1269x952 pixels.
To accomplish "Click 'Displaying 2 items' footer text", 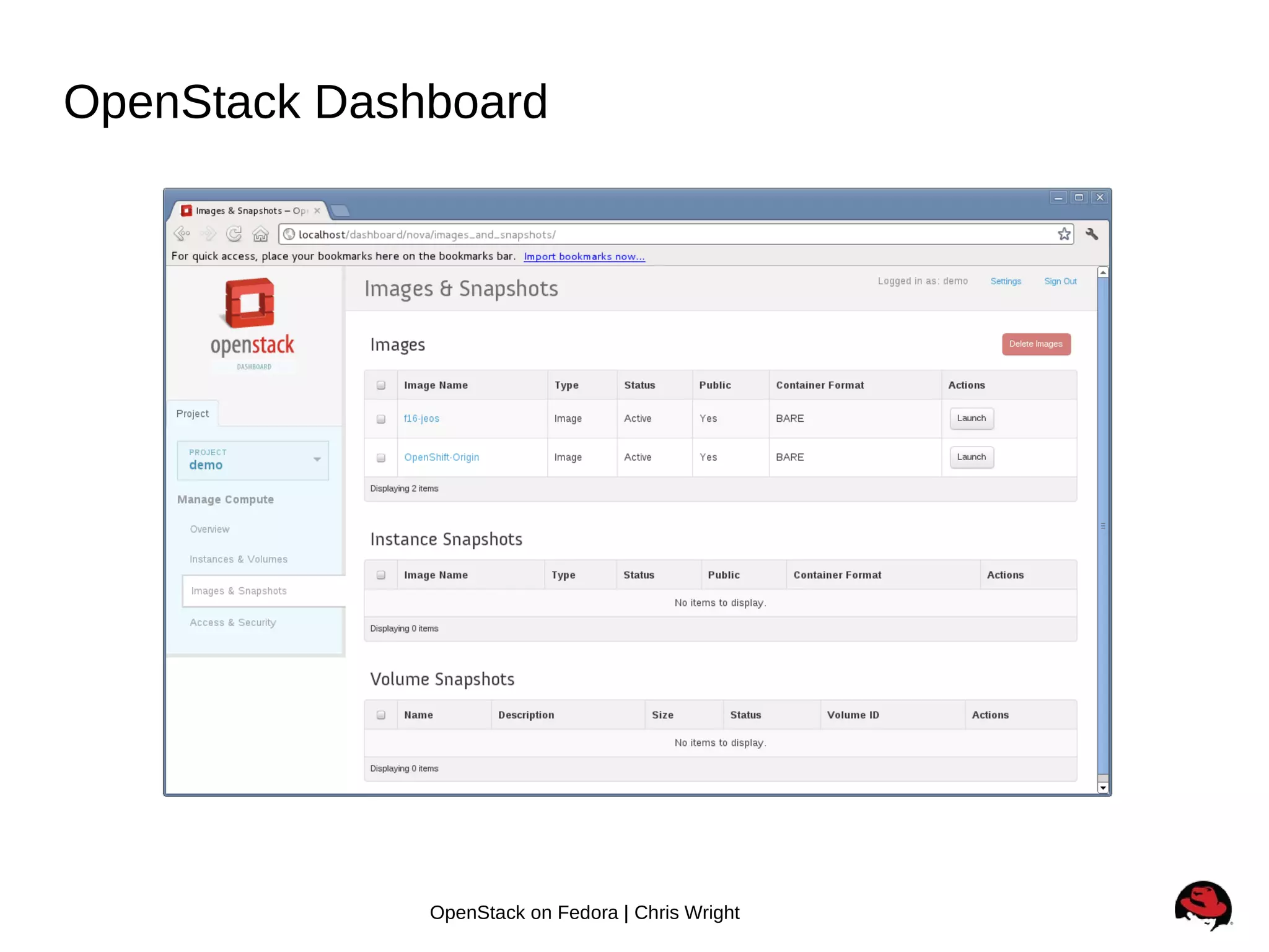I will point(404,489).
